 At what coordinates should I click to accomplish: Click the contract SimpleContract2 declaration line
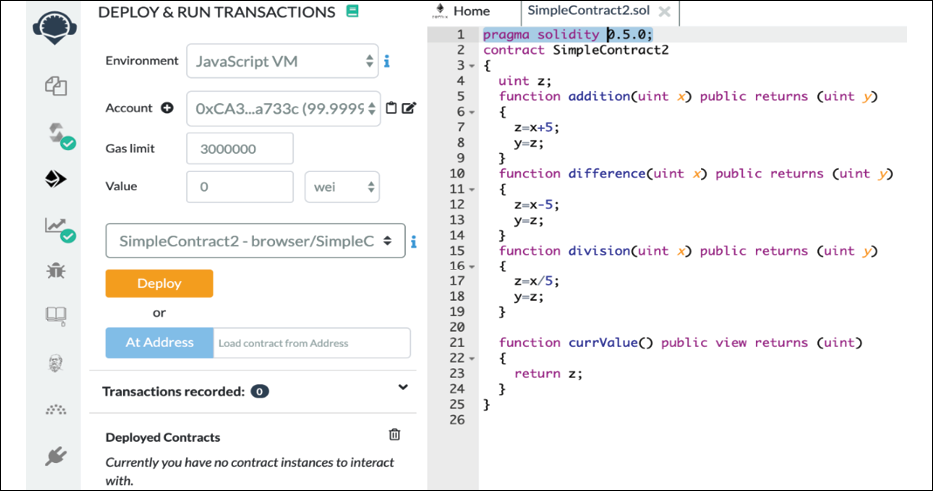coord(576,50)
